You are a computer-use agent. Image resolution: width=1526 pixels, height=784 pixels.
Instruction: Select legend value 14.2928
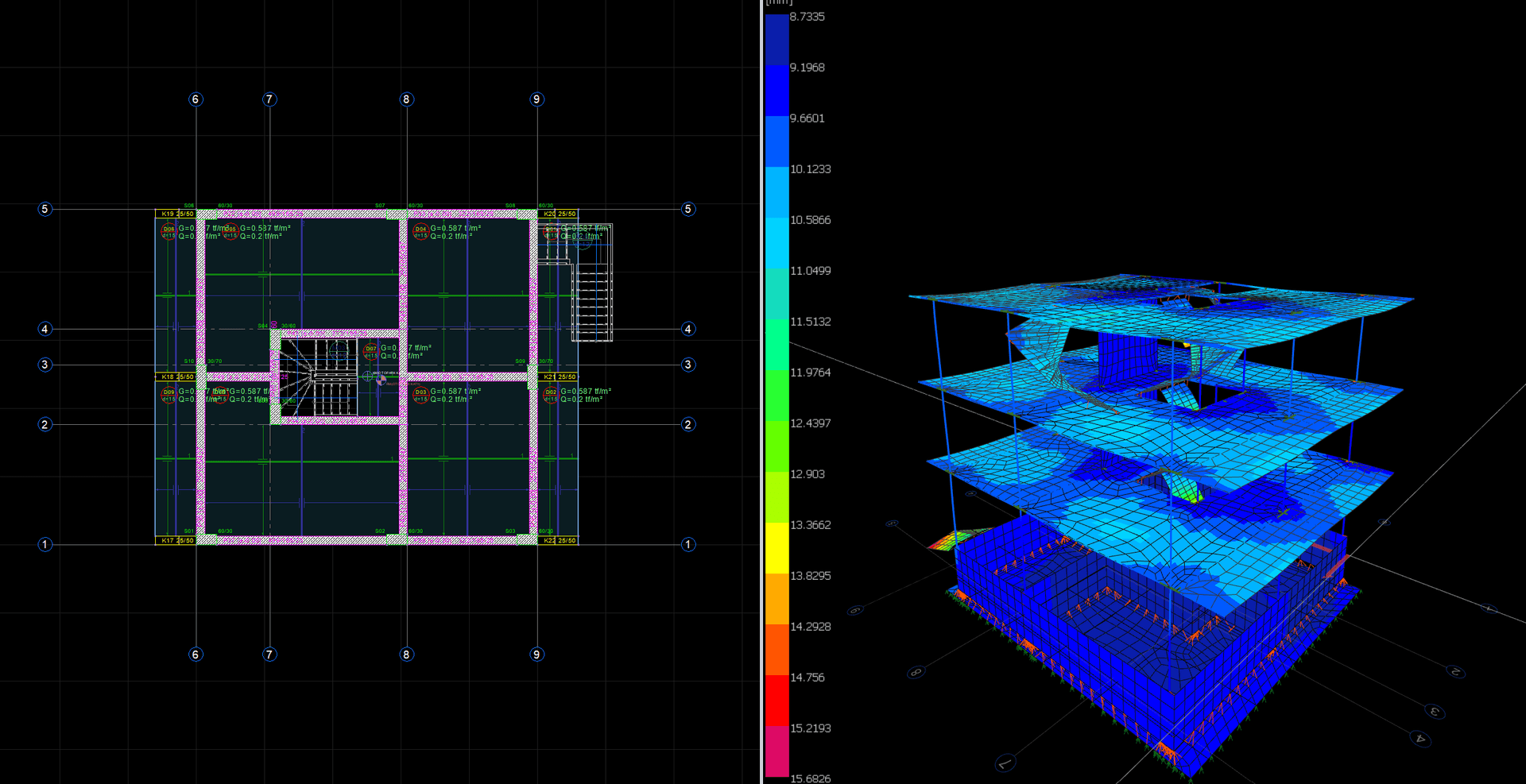tap(811, 627)
